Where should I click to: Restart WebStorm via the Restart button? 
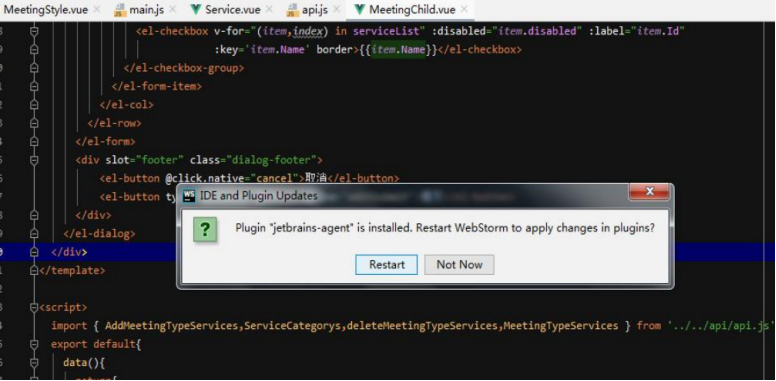click(387, 265)
